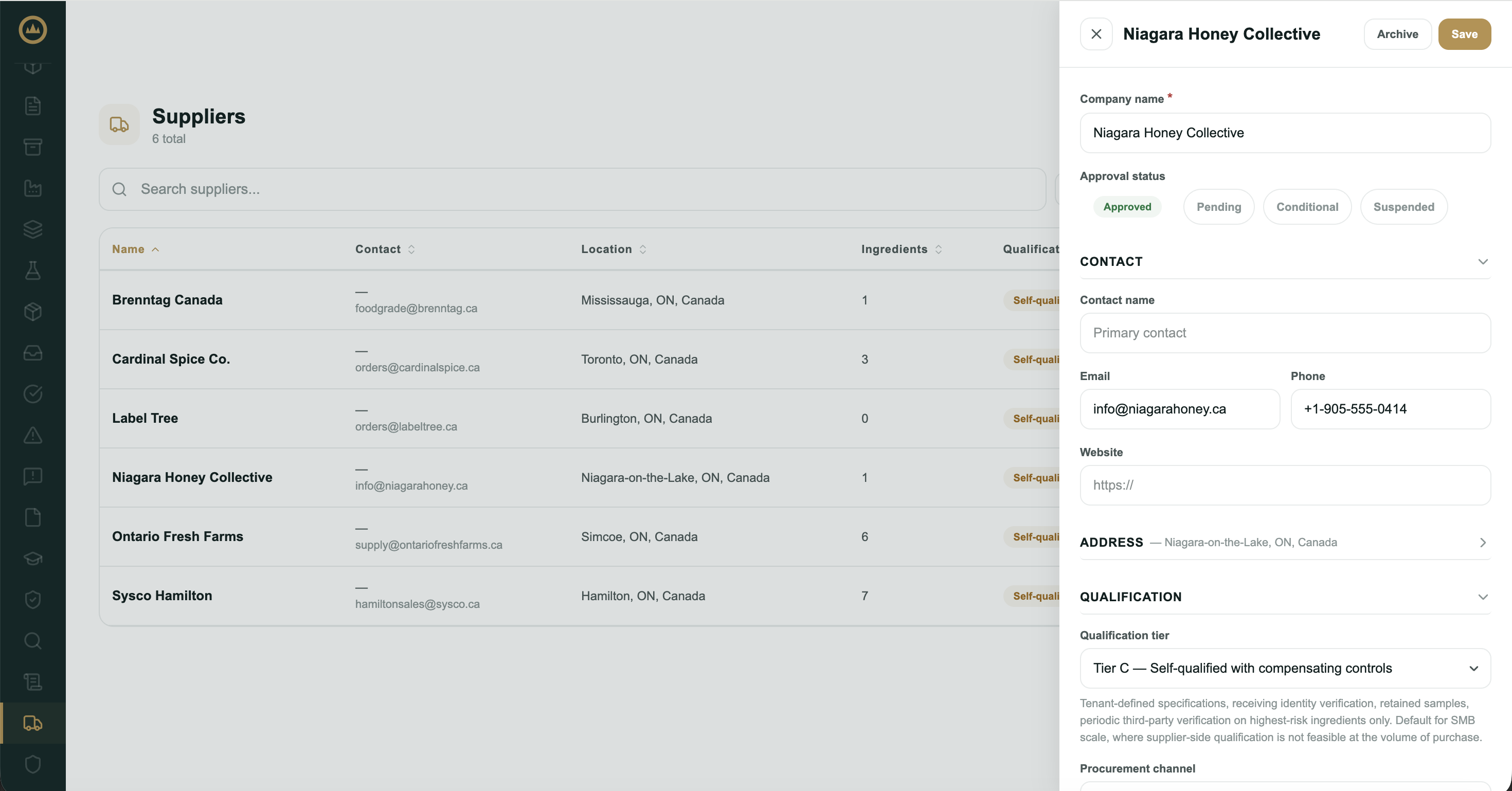Open the factory sidebar icon
This screenshot has width=1512, height=791.
(33, 188)
